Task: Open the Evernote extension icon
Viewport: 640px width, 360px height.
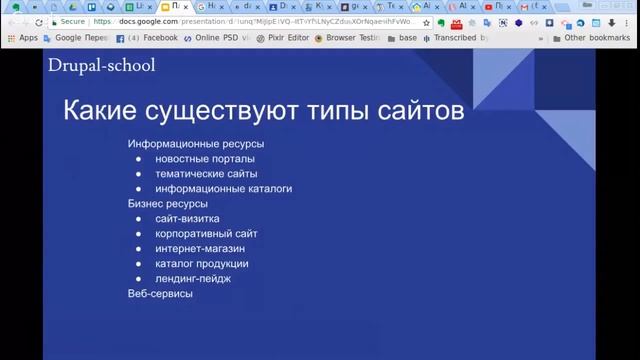Action: [441, 23]
